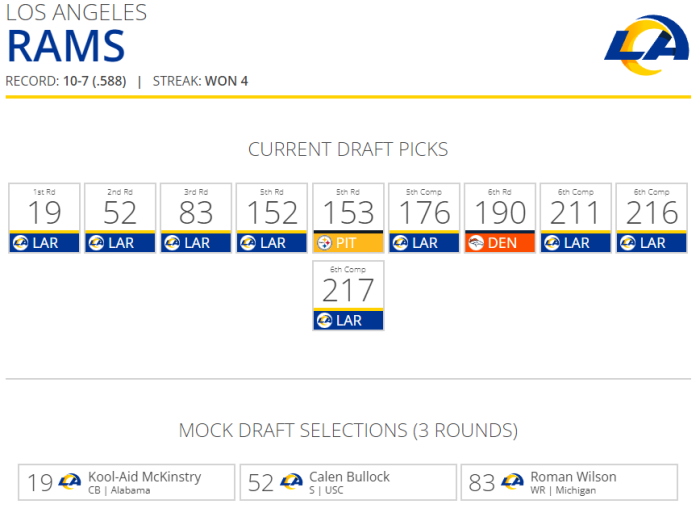
Task: Click Rams logo beside Roman Wilson
Action: (512, 482)
